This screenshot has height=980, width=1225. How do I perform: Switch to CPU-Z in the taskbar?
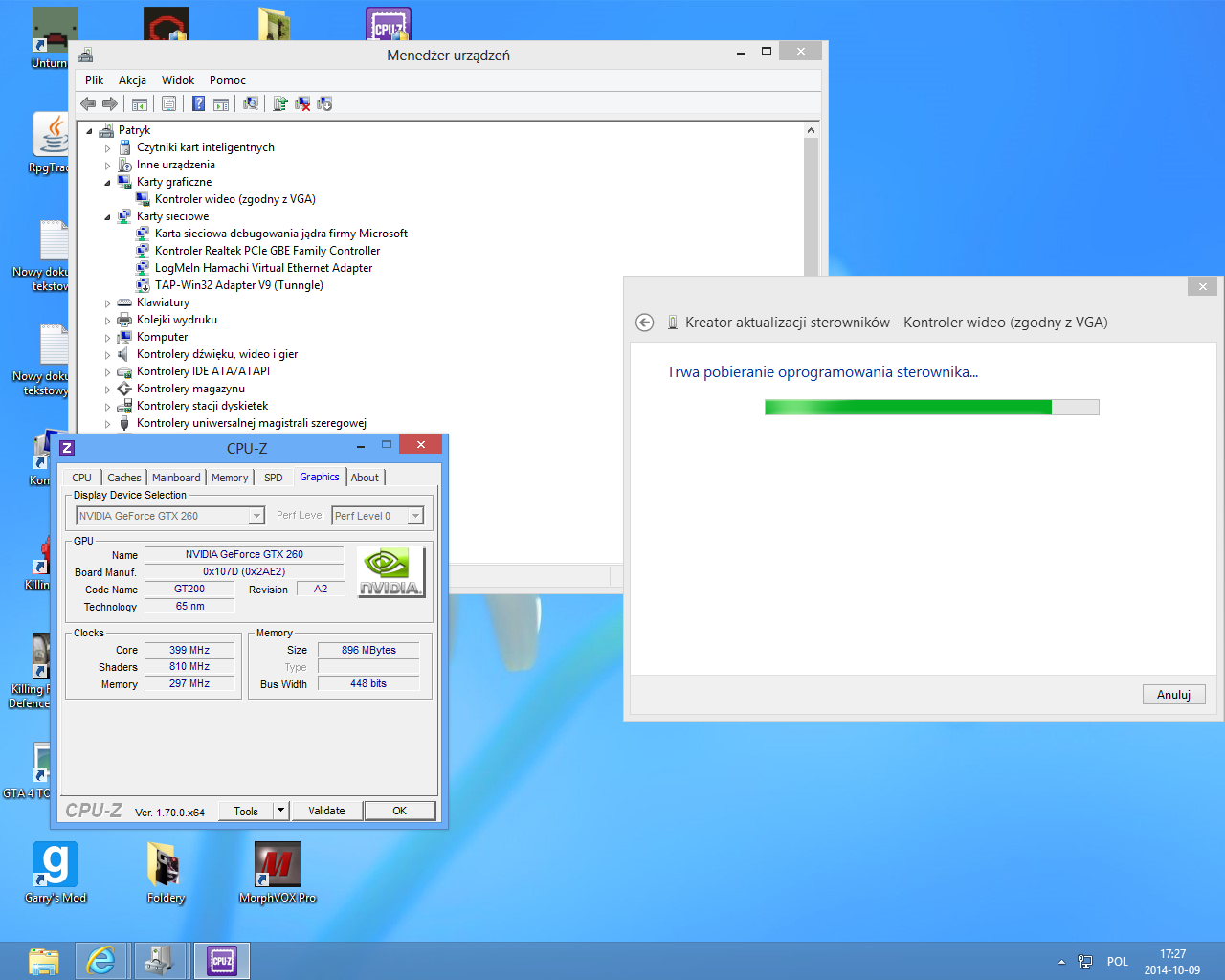click(x=222, y=961)
